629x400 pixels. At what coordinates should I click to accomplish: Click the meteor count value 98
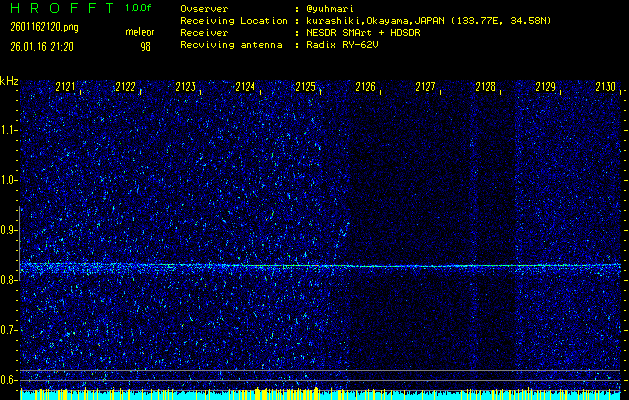point(145,45)
